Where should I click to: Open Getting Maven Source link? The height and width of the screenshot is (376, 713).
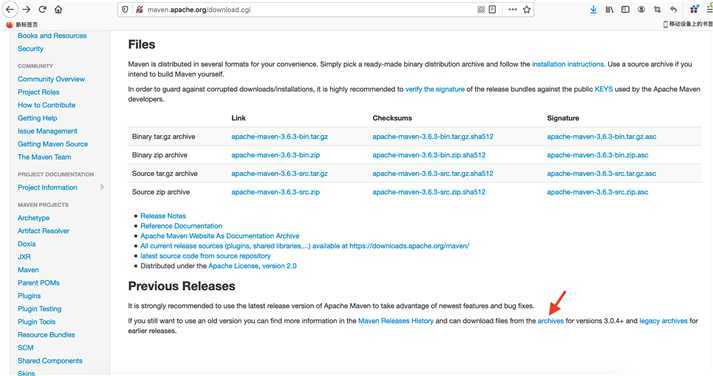pos(53,144)
